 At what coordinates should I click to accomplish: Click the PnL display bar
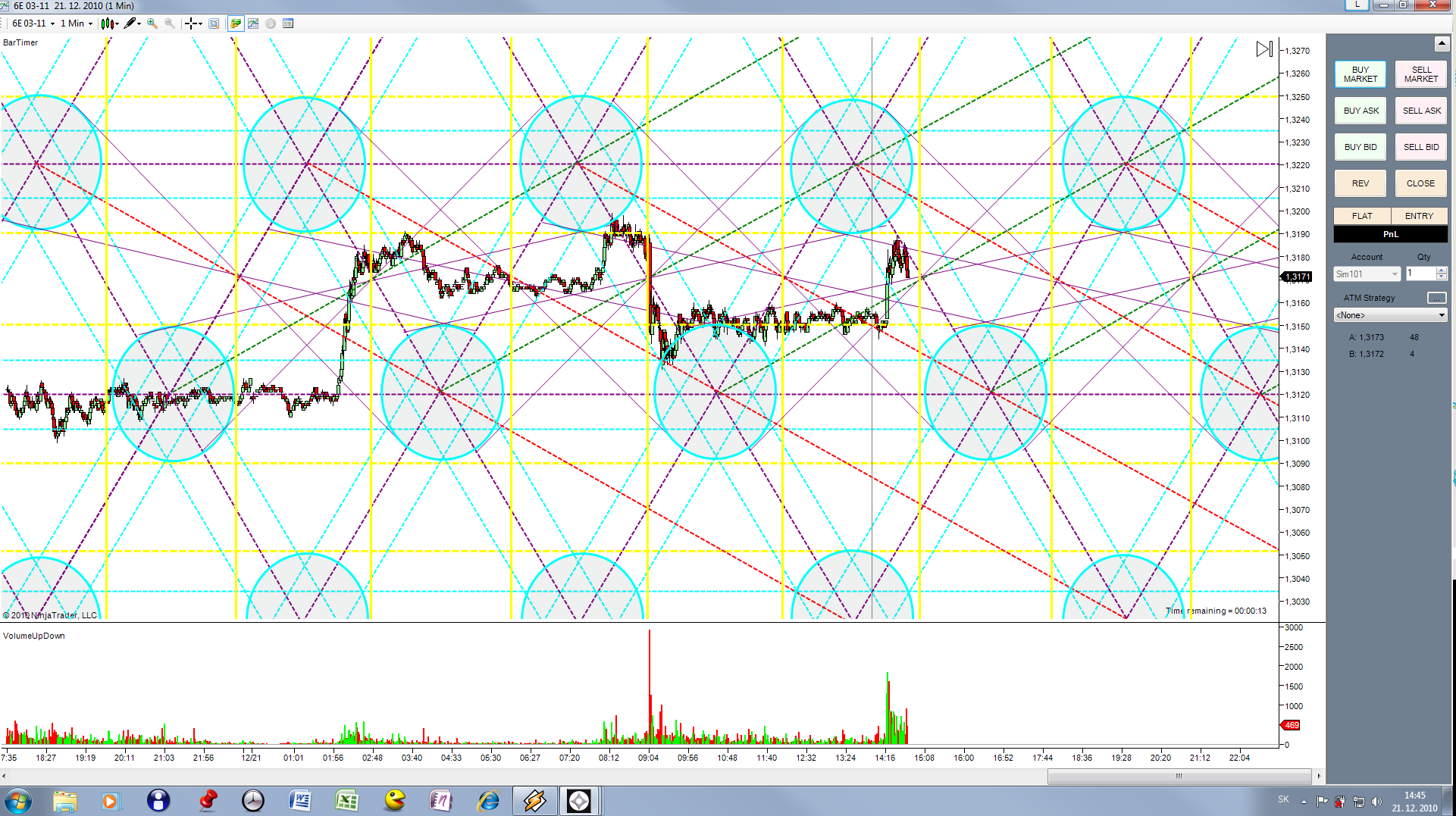tap(1391, 234)
